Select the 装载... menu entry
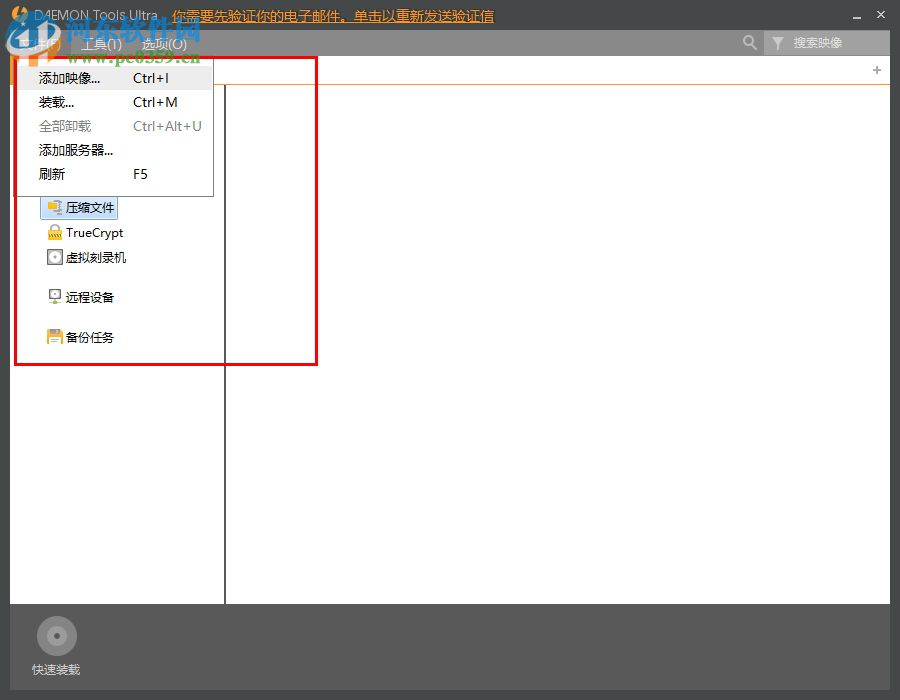The width and height of the screenshot is (900, 700). pos(114,102)
